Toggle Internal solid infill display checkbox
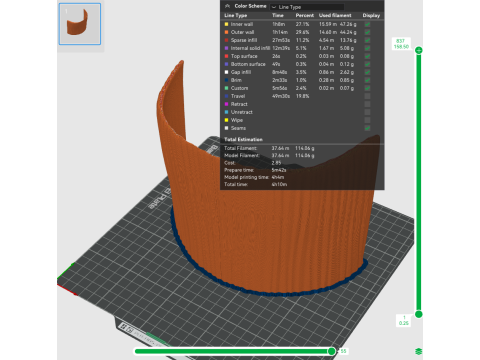480x360 pixels. tap(367, 48)
